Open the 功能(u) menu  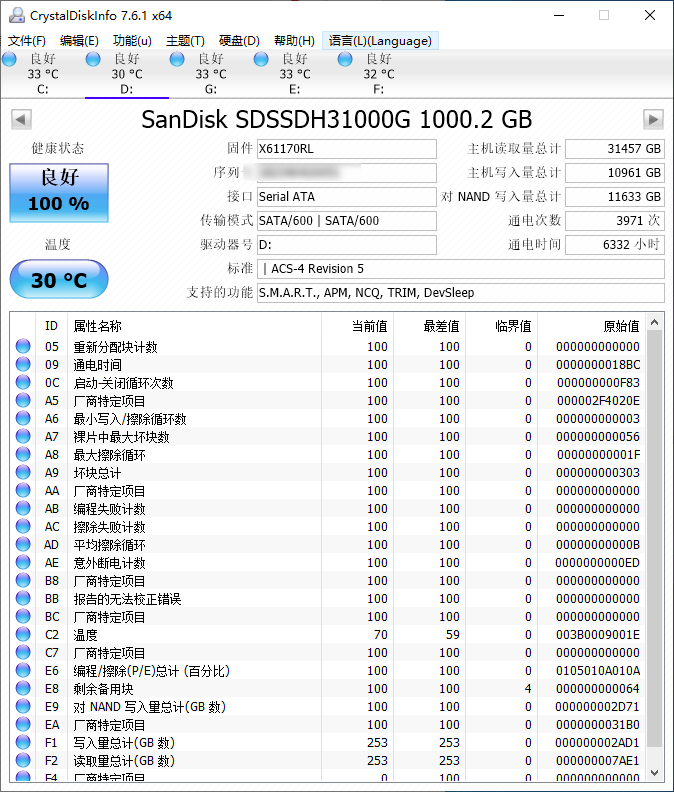132,41
